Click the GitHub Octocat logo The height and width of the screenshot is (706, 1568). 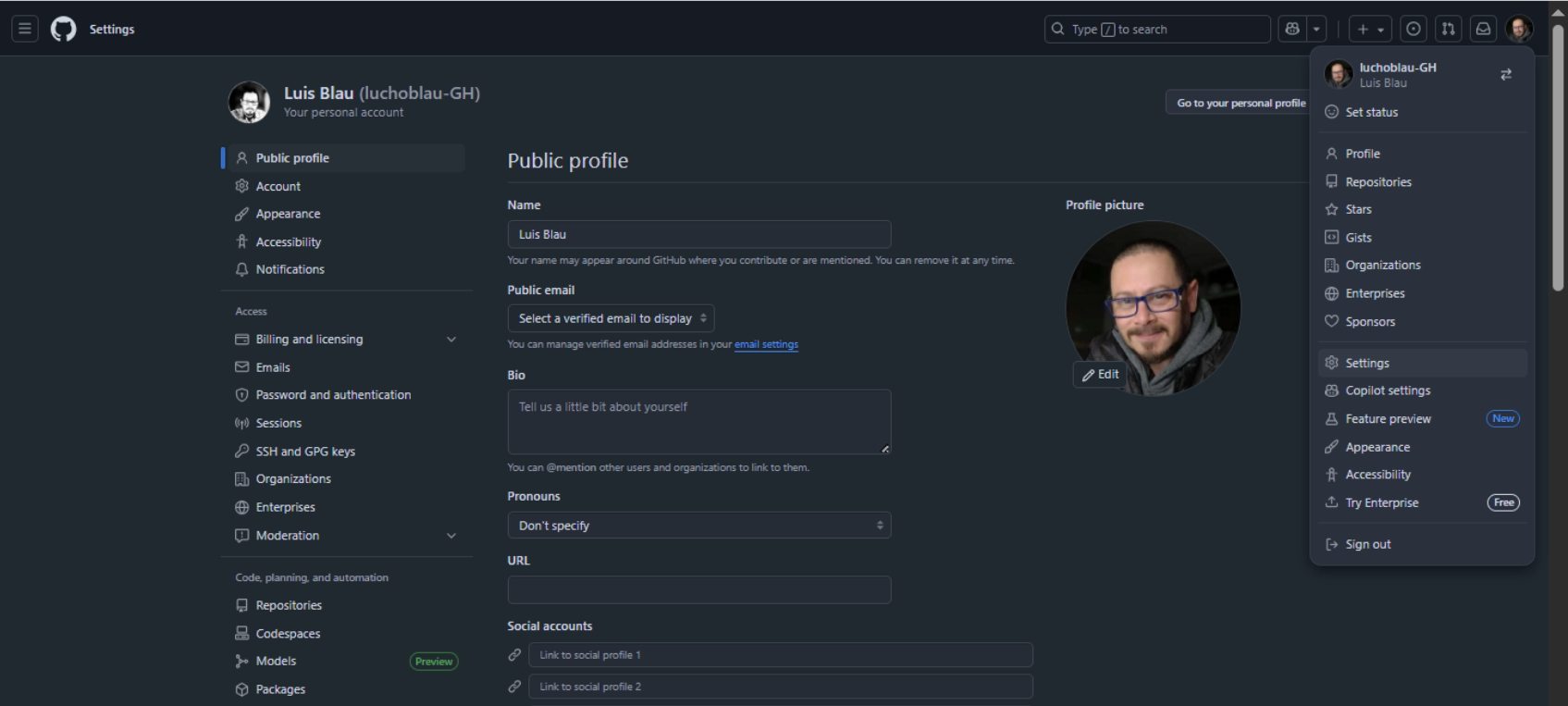[x=63, y=30]
